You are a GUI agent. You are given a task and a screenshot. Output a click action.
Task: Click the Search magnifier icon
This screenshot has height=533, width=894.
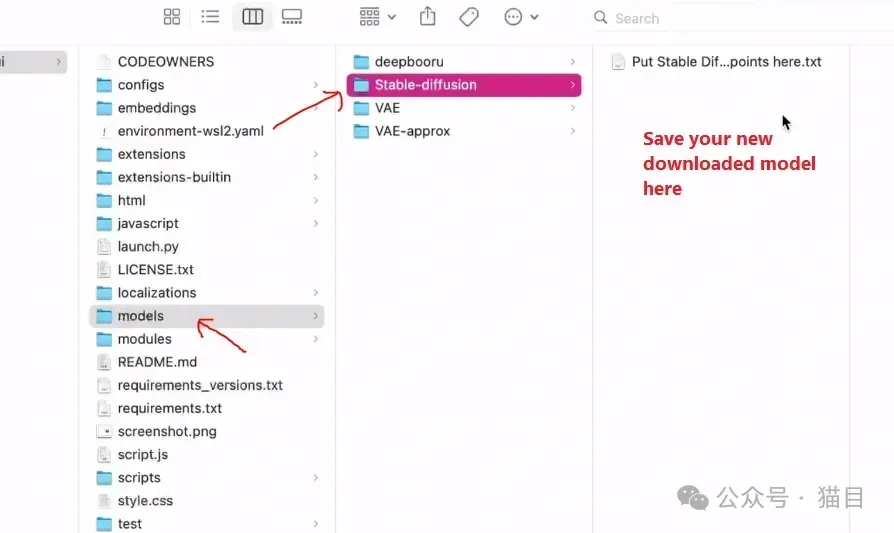[x=600, y=18]
